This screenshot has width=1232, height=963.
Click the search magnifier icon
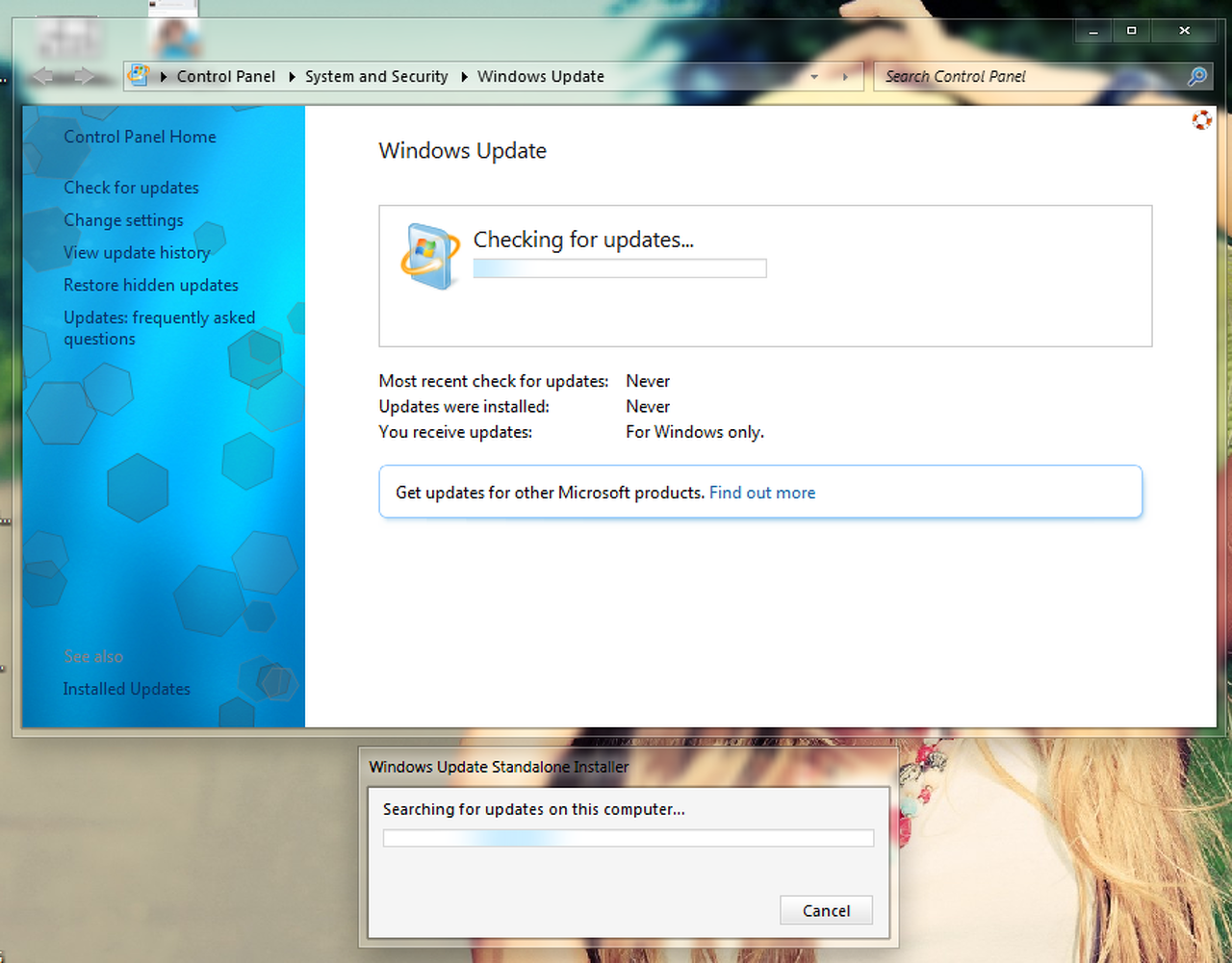tap(1197, 76)
